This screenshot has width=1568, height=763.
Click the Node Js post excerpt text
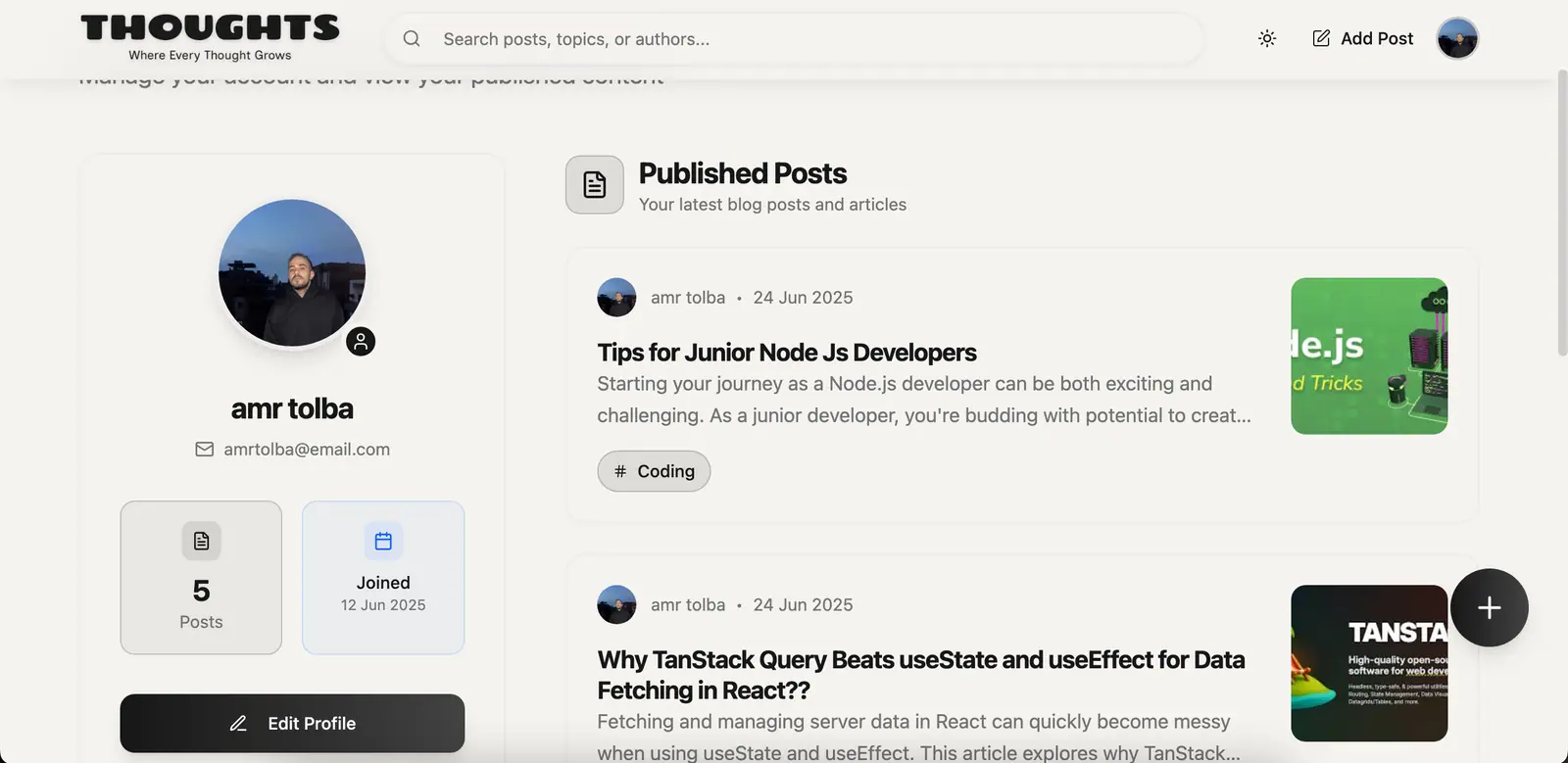924,400
